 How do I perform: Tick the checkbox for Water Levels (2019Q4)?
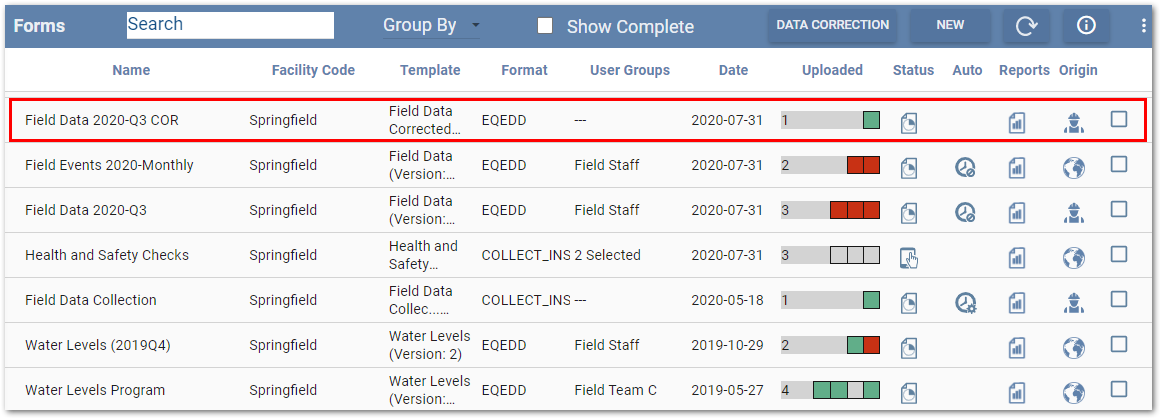tap(1118, 345)
